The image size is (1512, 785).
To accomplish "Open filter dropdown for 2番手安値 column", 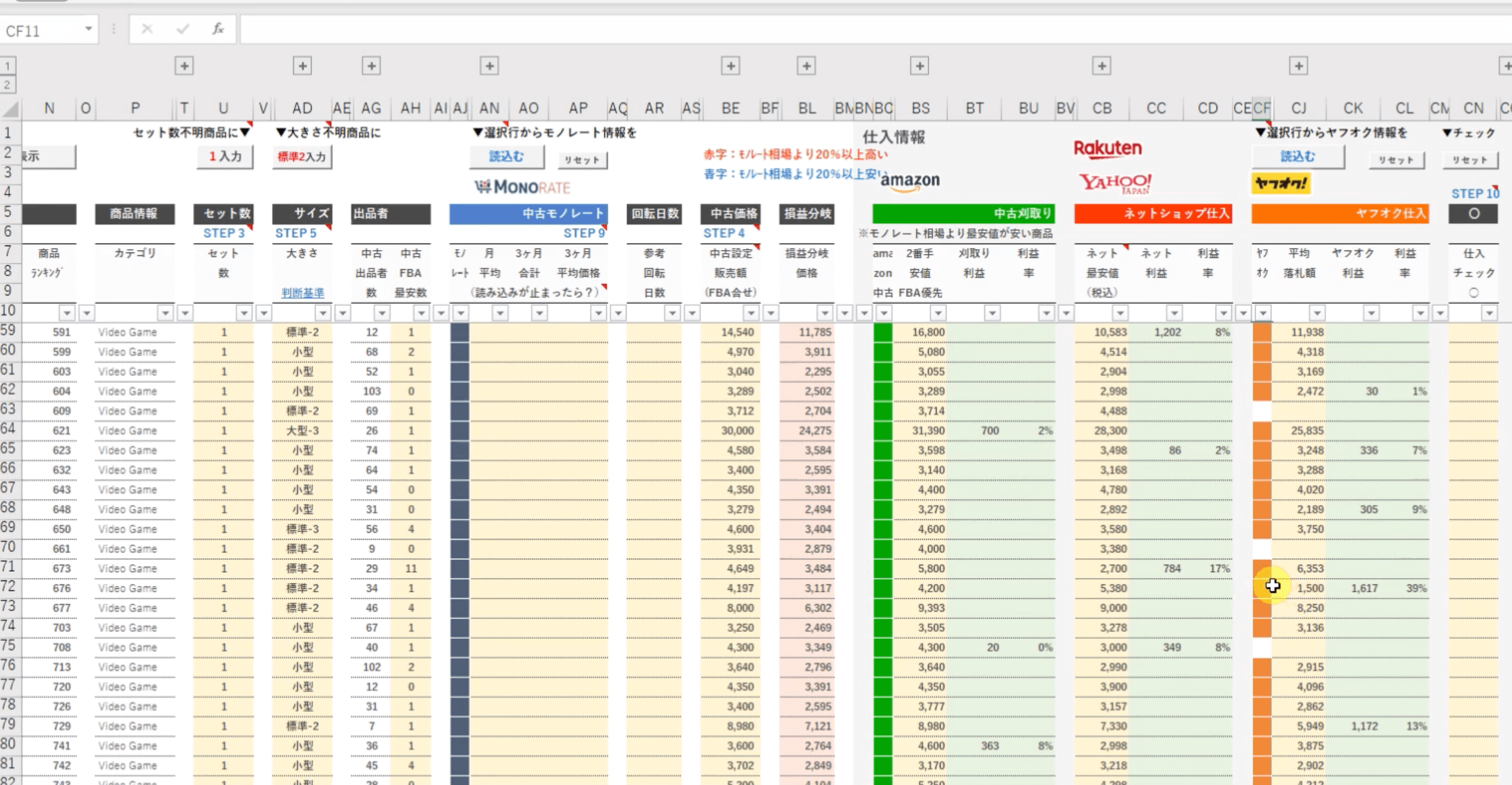I will [x=938, y=313].
